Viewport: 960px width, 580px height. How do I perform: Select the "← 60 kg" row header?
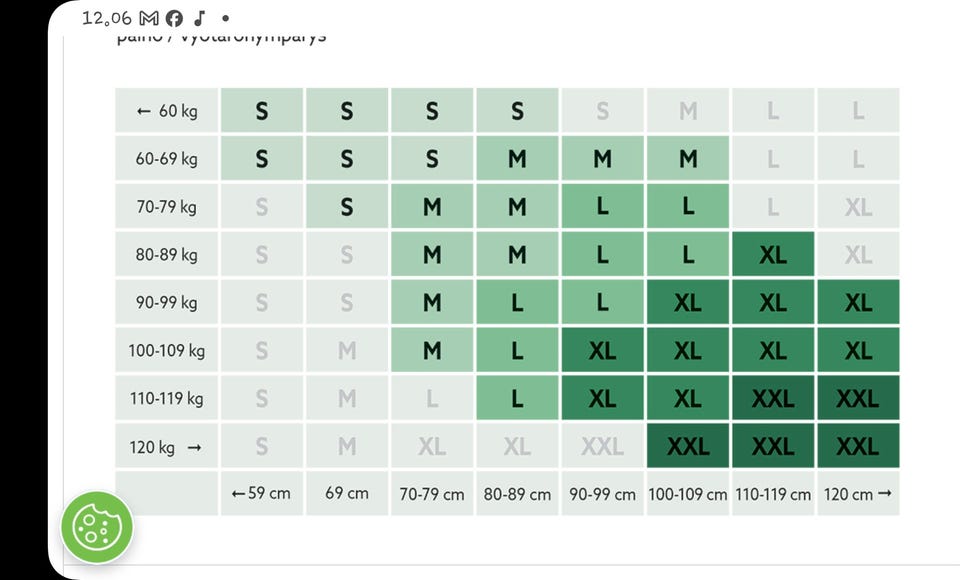click(x=167, y=111)
